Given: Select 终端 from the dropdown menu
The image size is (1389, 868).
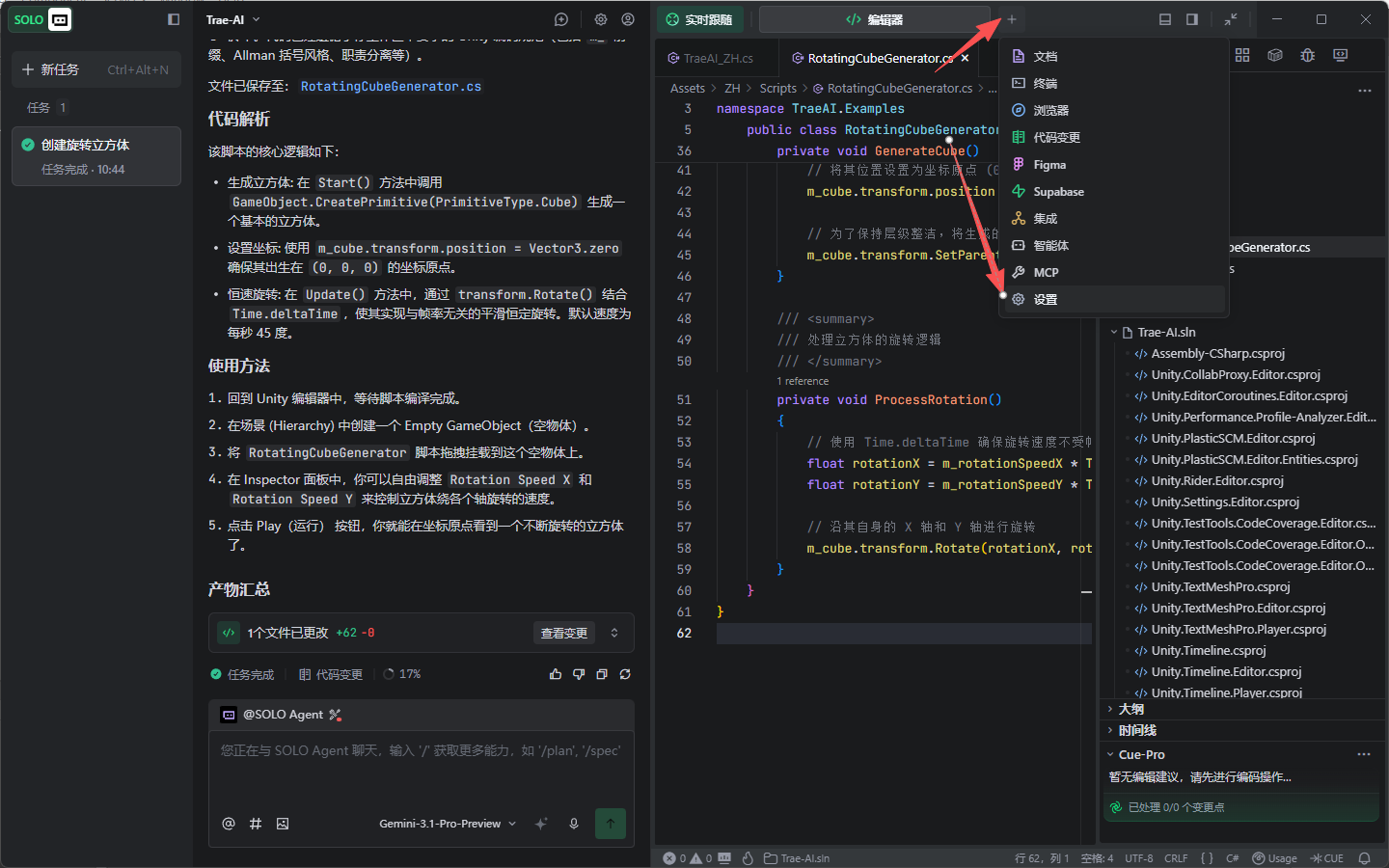Looking at the screenshot, I should coord(1113,84).
